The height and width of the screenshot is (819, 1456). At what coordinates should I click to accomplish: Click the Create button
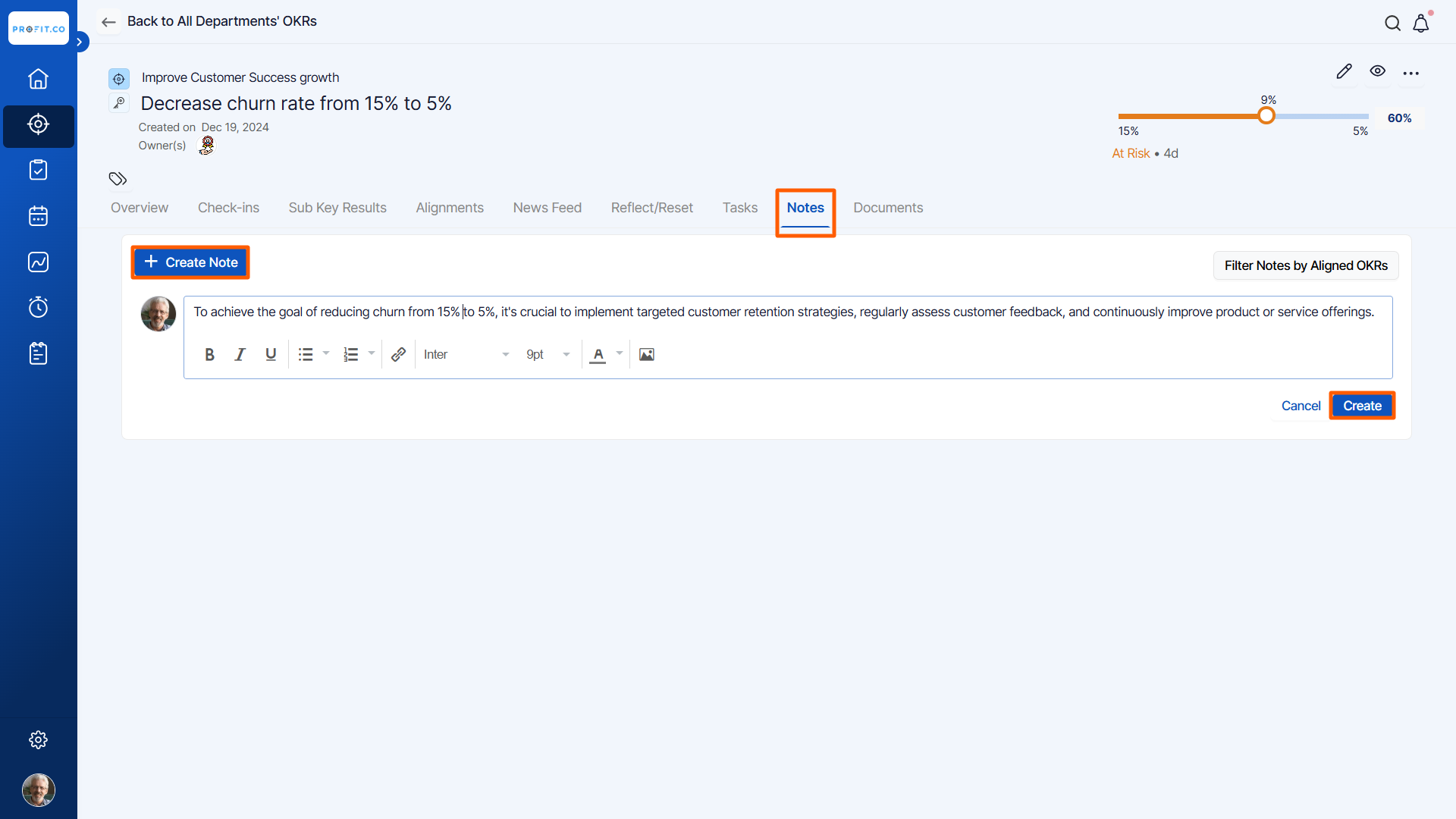click(1362, 406)
